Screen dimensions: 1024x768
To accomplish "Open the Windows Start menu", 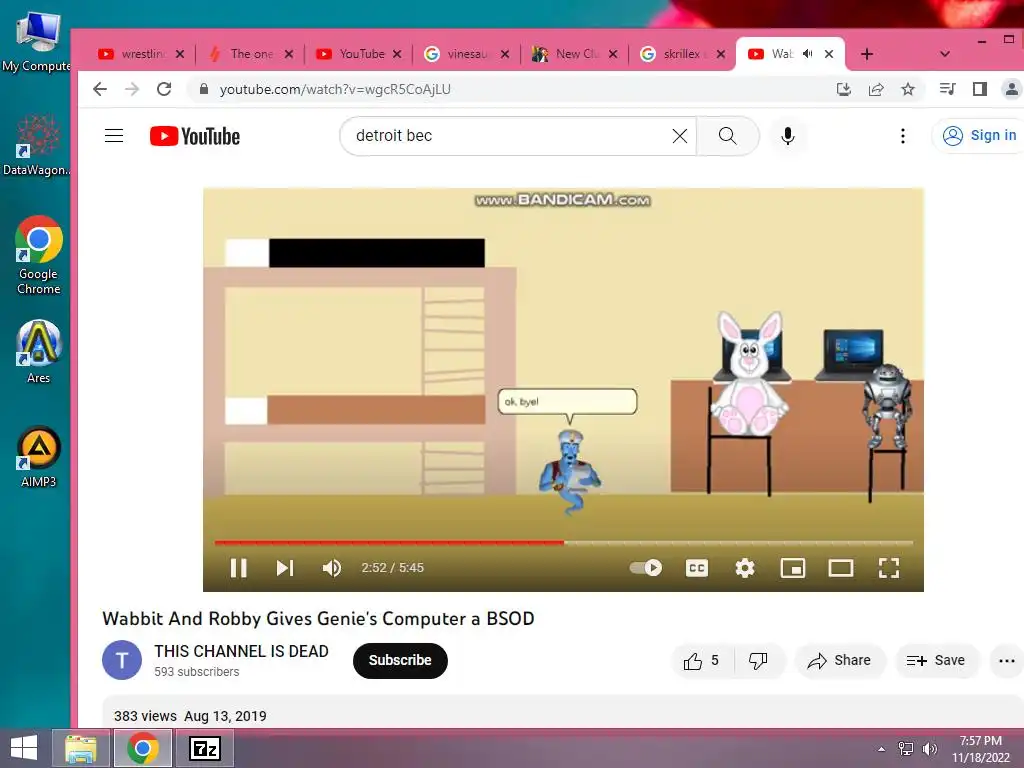I will click(24, 748).
